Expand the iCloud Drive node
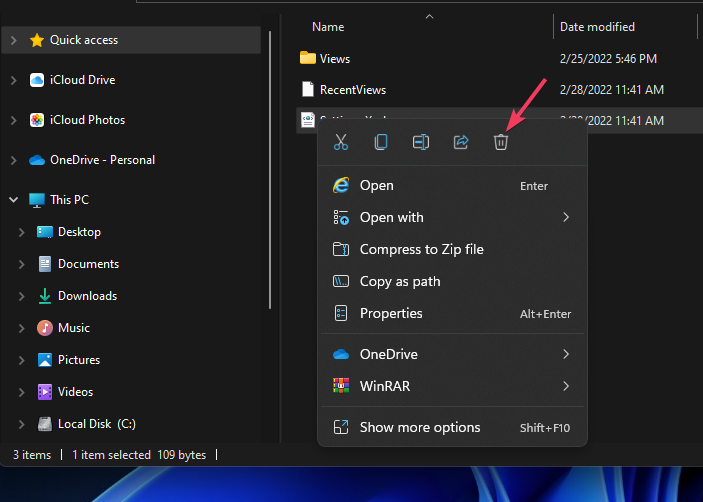The image size is (703, 502). [x=13, y=80]
